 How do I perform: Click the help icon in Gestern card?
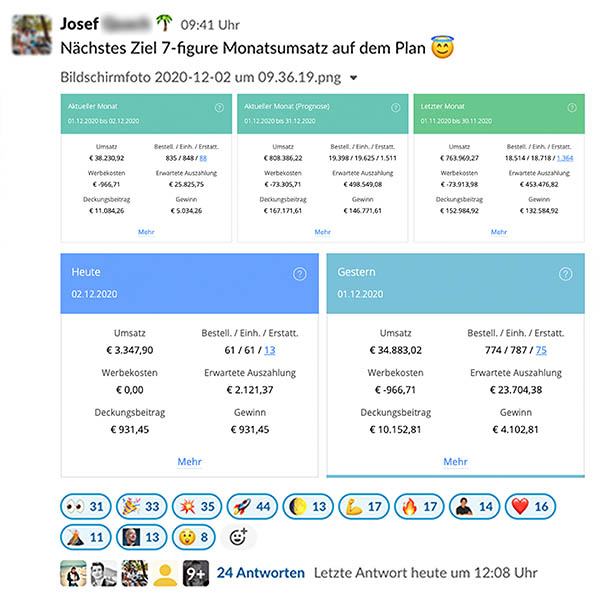(x=566, y=274)
